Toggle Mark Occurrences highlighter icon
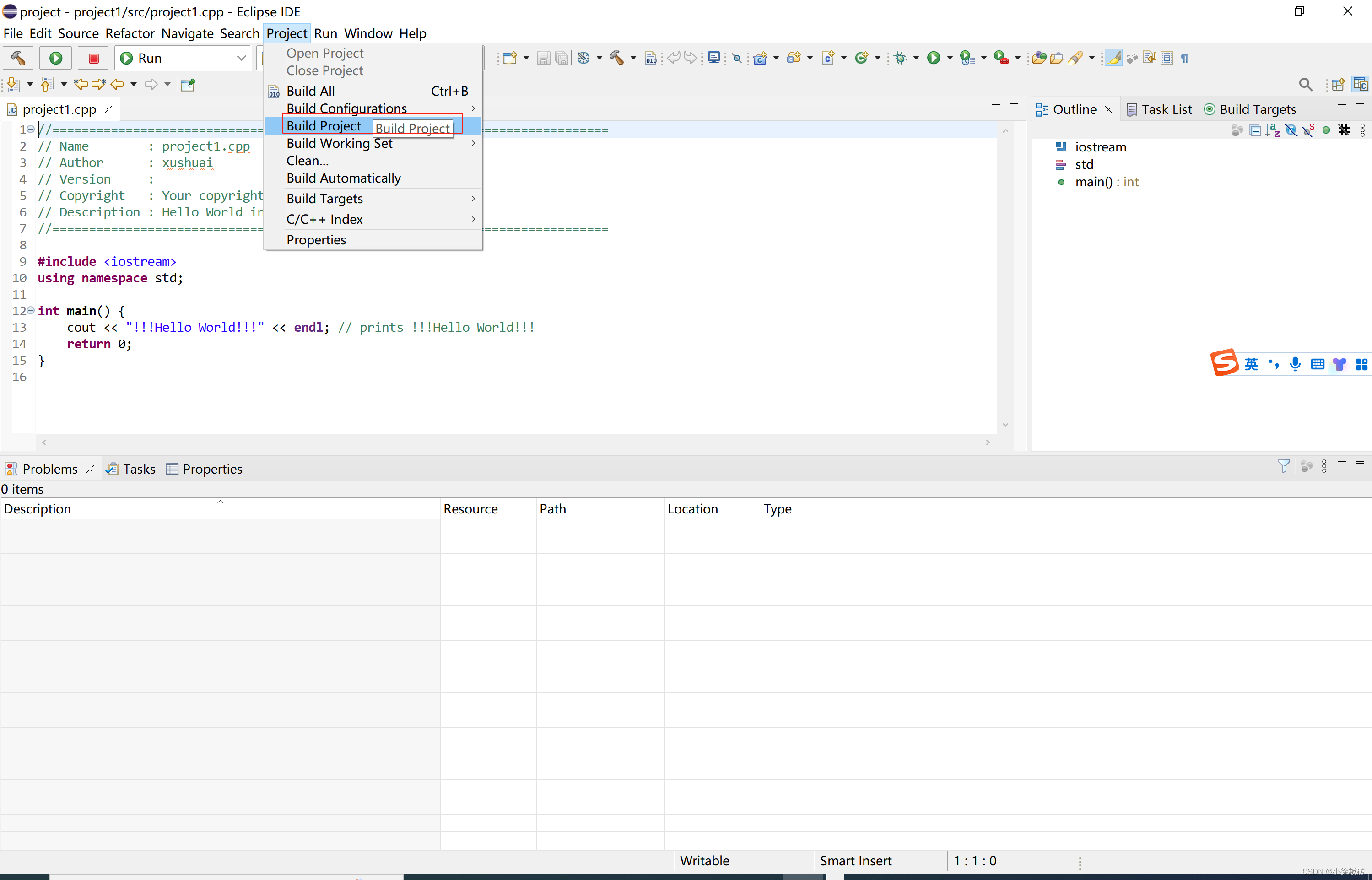 pyautogui.click(x=1114, y=58)
